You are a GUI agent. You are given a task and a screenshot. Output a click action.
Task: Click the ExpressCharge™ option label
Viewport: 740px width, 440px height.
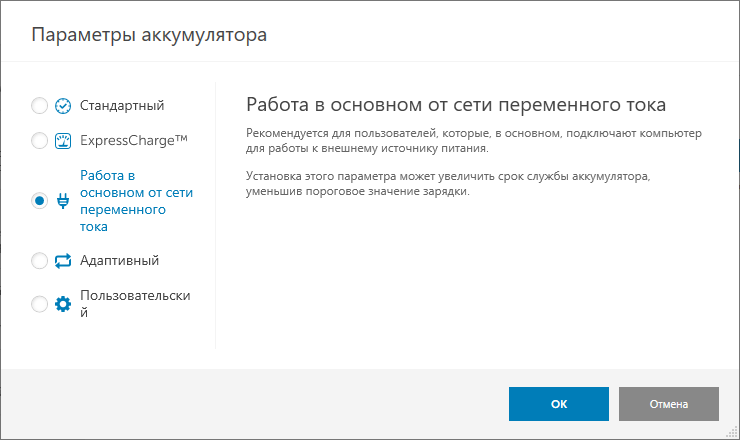(134, 140)
